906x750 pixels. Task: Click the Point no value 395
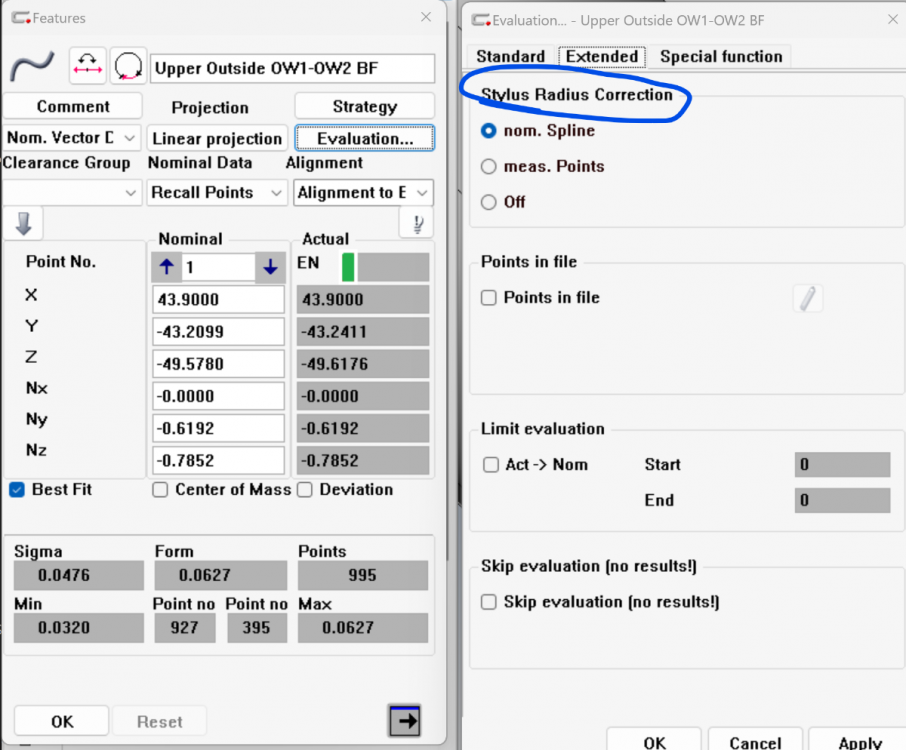(x=257, y=628)
